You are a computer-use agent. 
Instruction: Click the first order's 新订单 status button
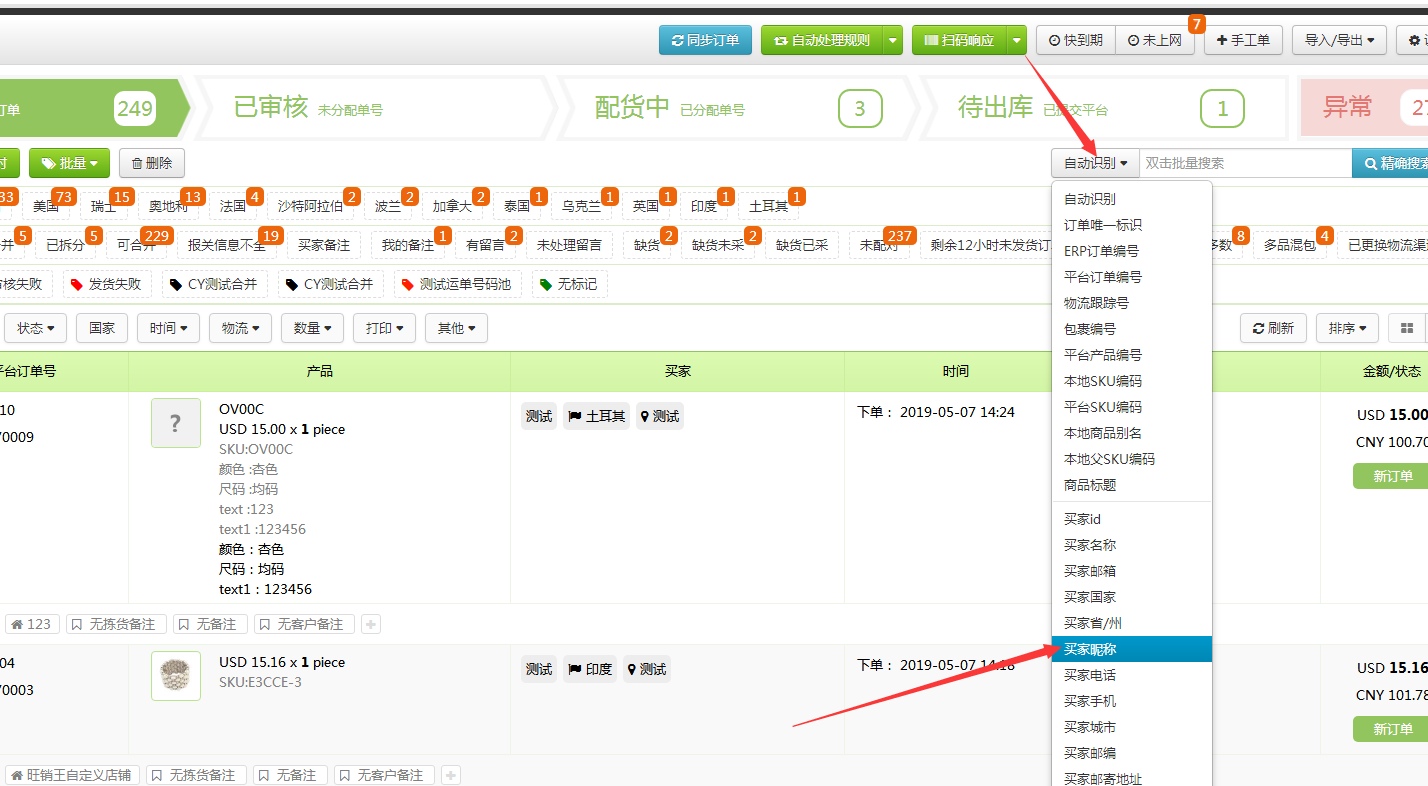[1392, 476]
